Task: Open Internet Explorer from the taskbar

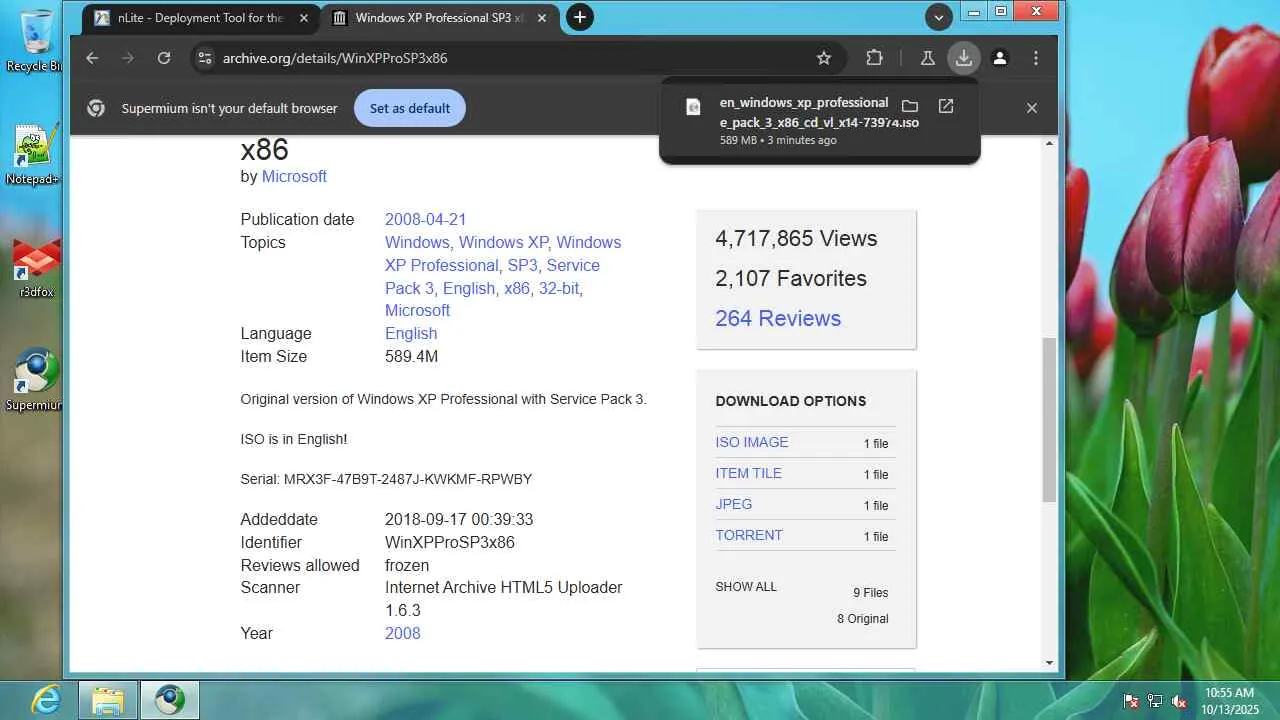Action: (x=44, y=699)
